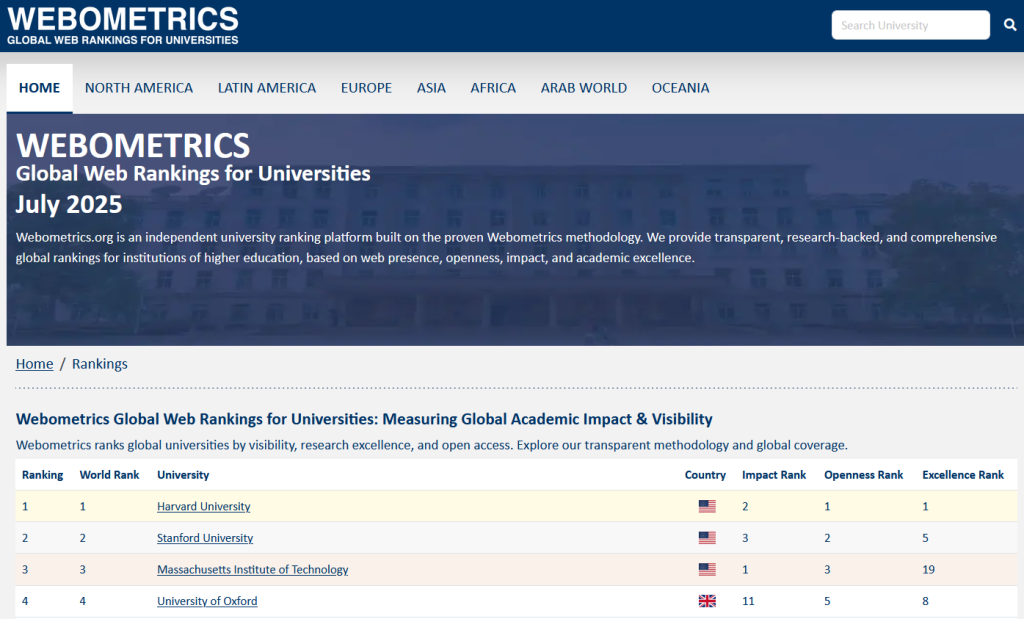The image size is (1024, 619).
Task: Open the Asia rankings page
Action: 431,88
